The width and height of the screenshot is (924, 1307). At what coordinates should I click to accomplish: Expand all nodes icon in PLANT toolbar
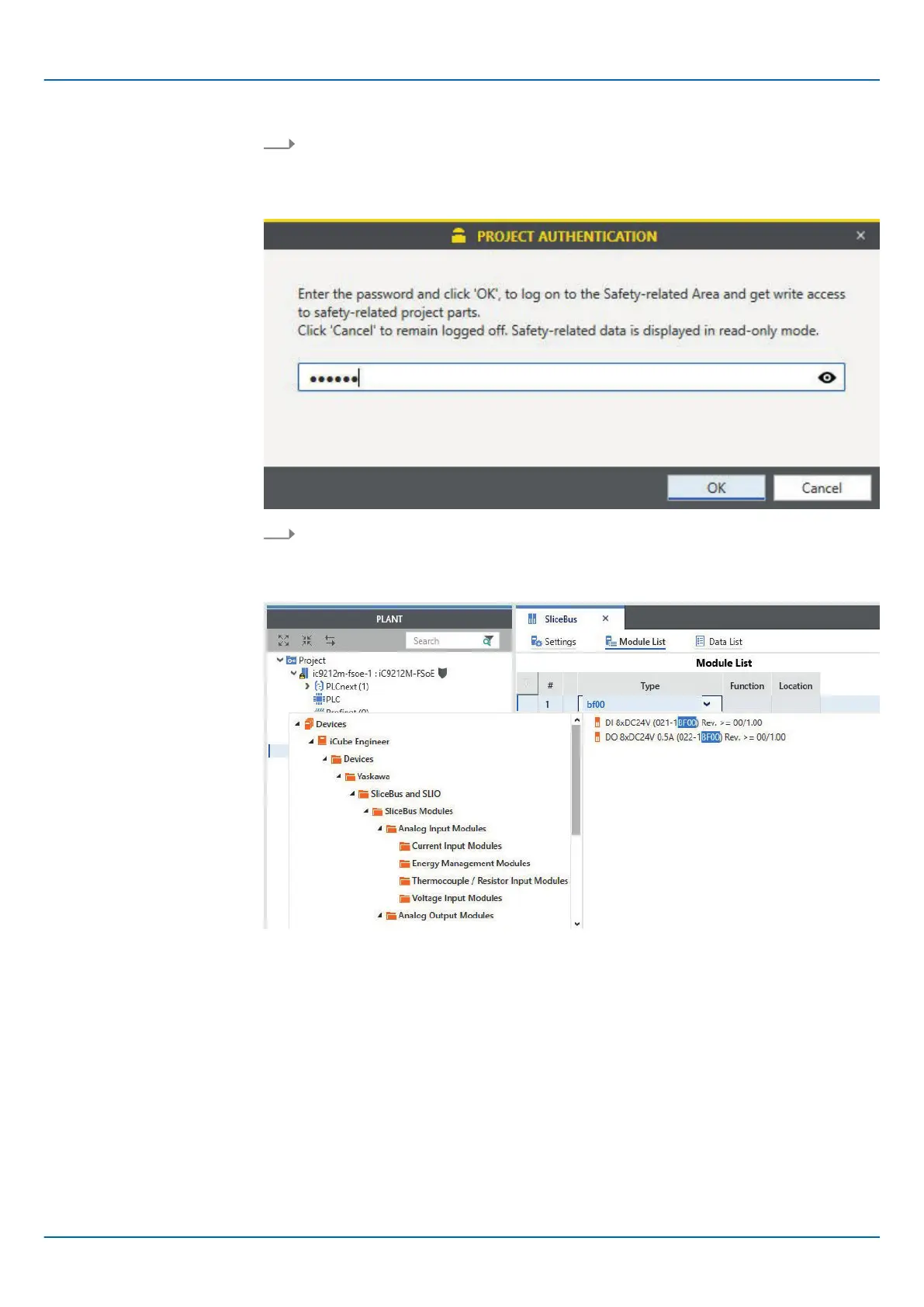(284, 640)
